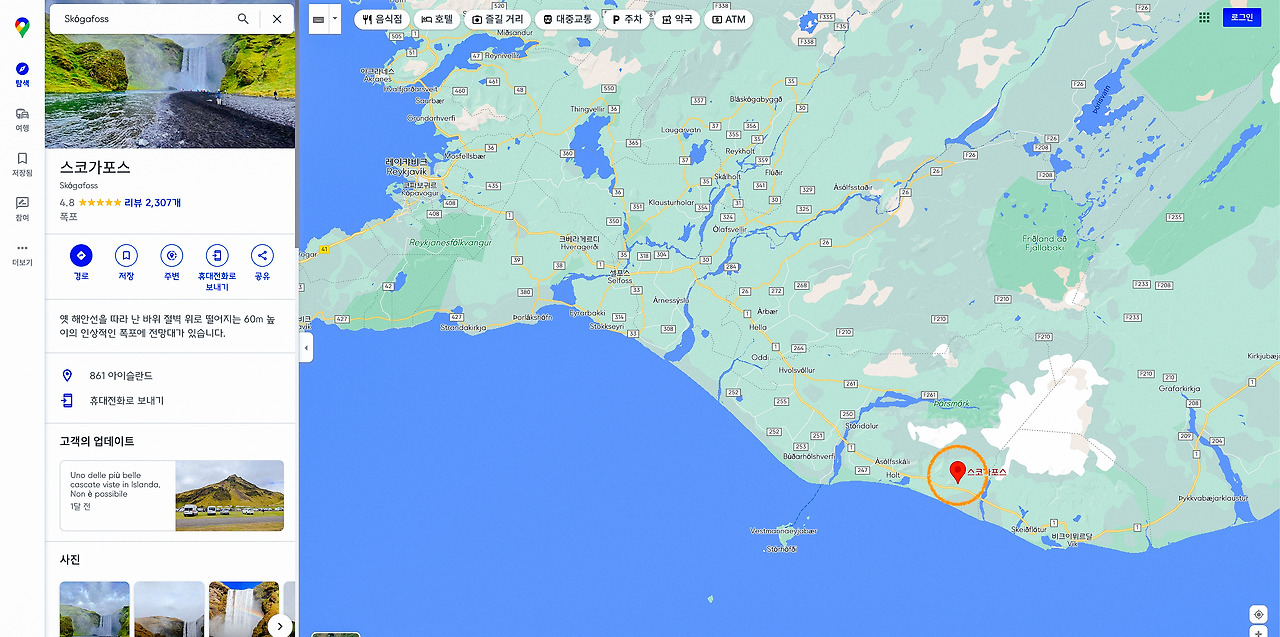Click the keyboard input tool icon

coord(318,18)
